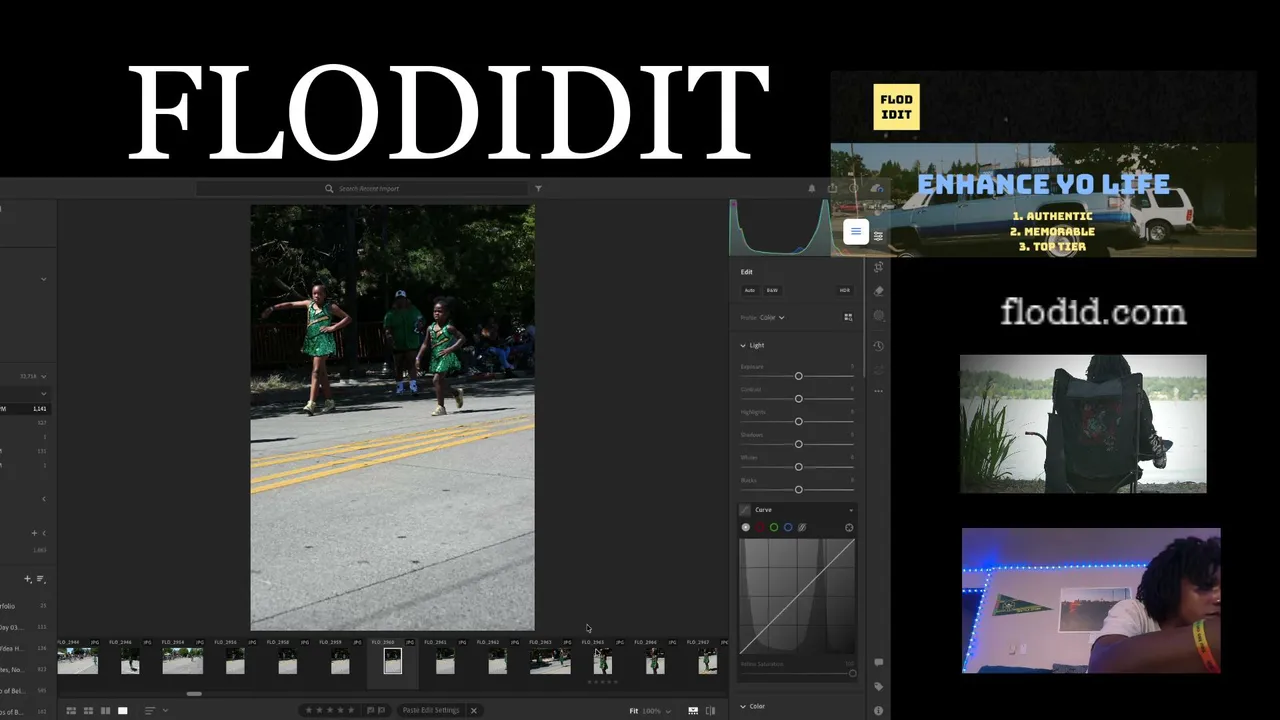Click Paste Edit Settings
The image size is (1280, 720).
pyautogui.click(x=431, y=710)
